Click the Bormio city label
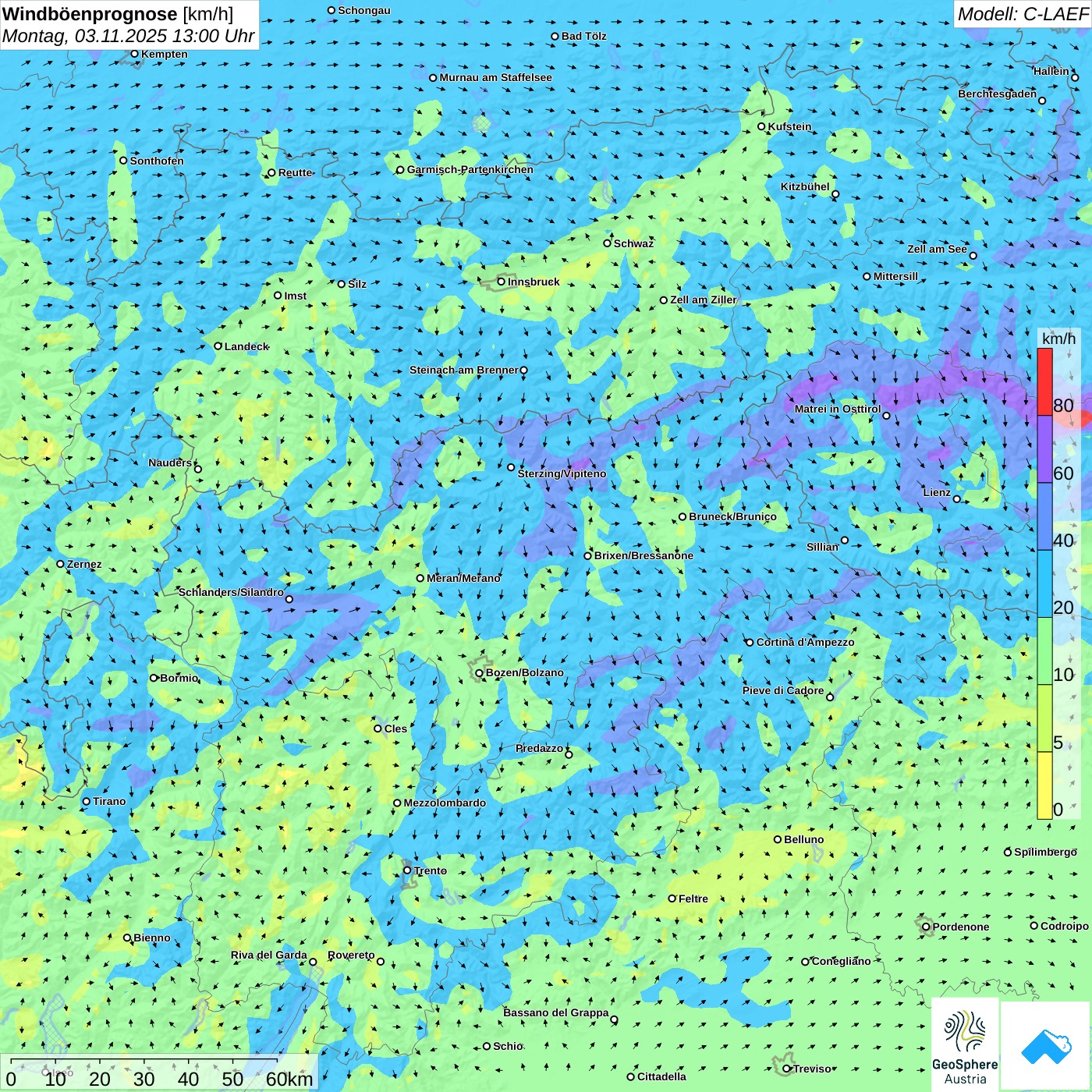This screenshot has width=1092, height=1092. click(179, 678)
